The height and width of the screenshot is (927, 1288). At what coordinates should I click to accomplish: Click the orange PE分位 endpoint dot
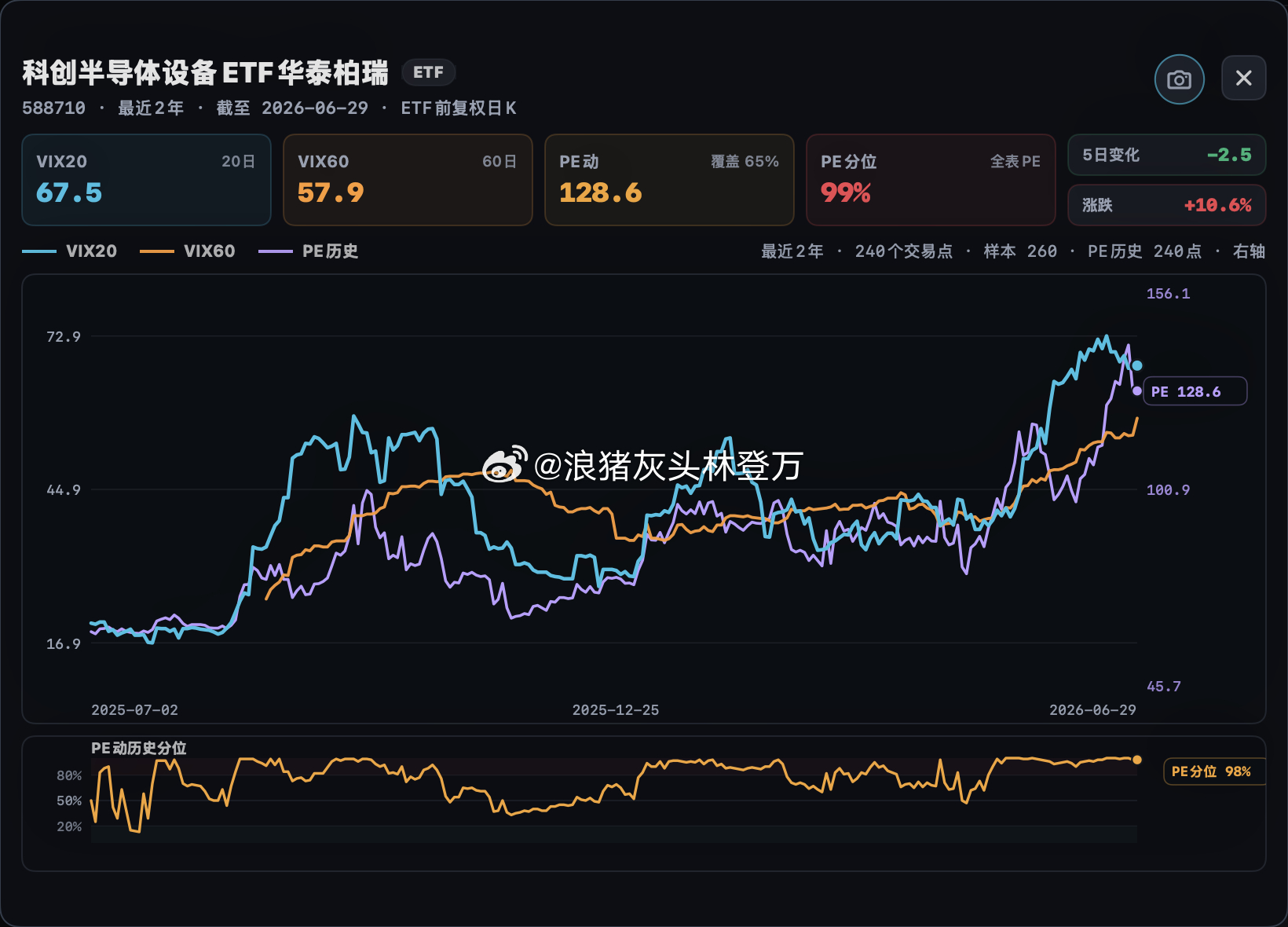[1136, 760]
